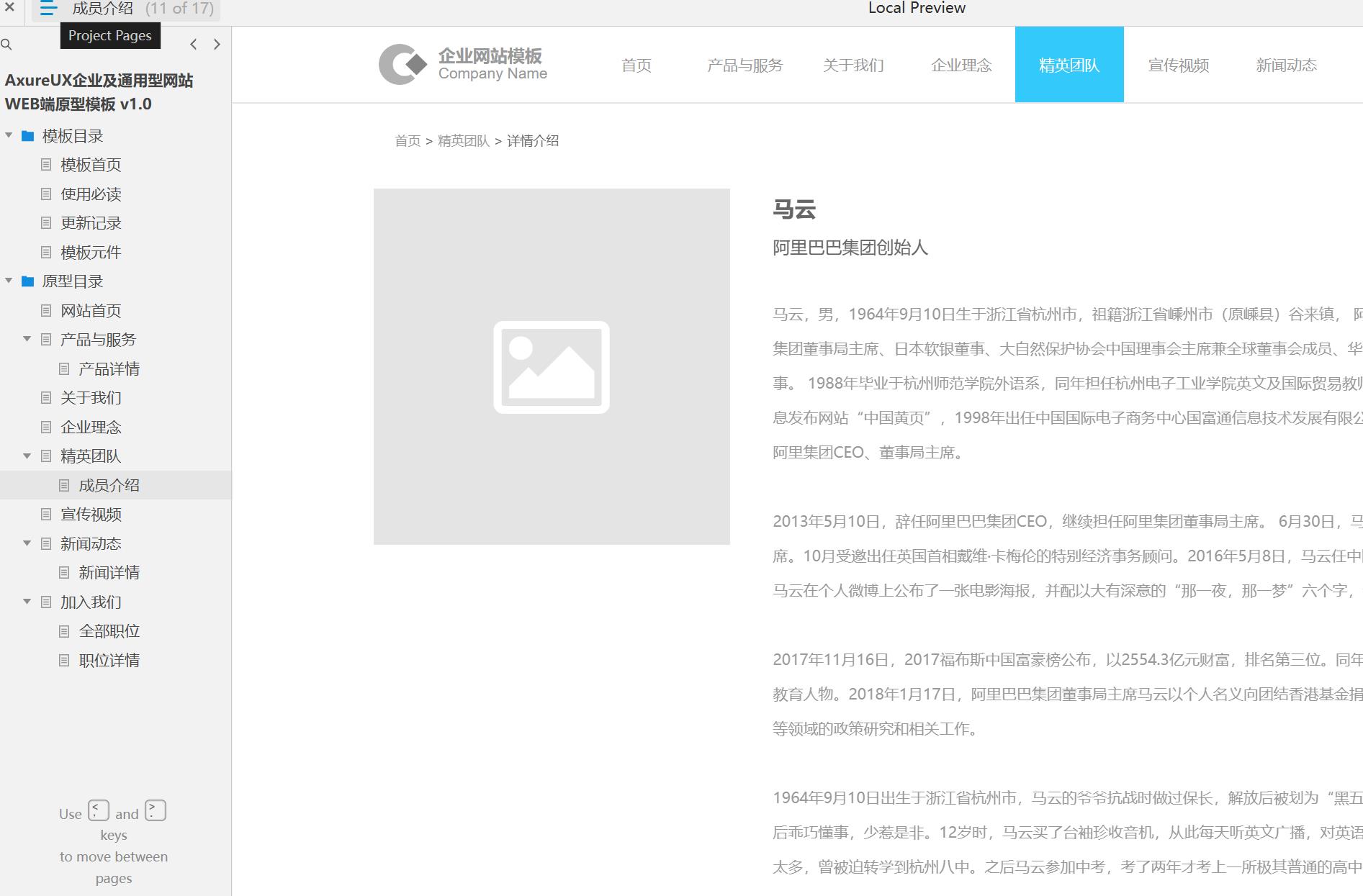This screenshot has width=1363, height=896.
Task: Toggle the Project Pages hamburger menu icon
Action: (48, 9)
